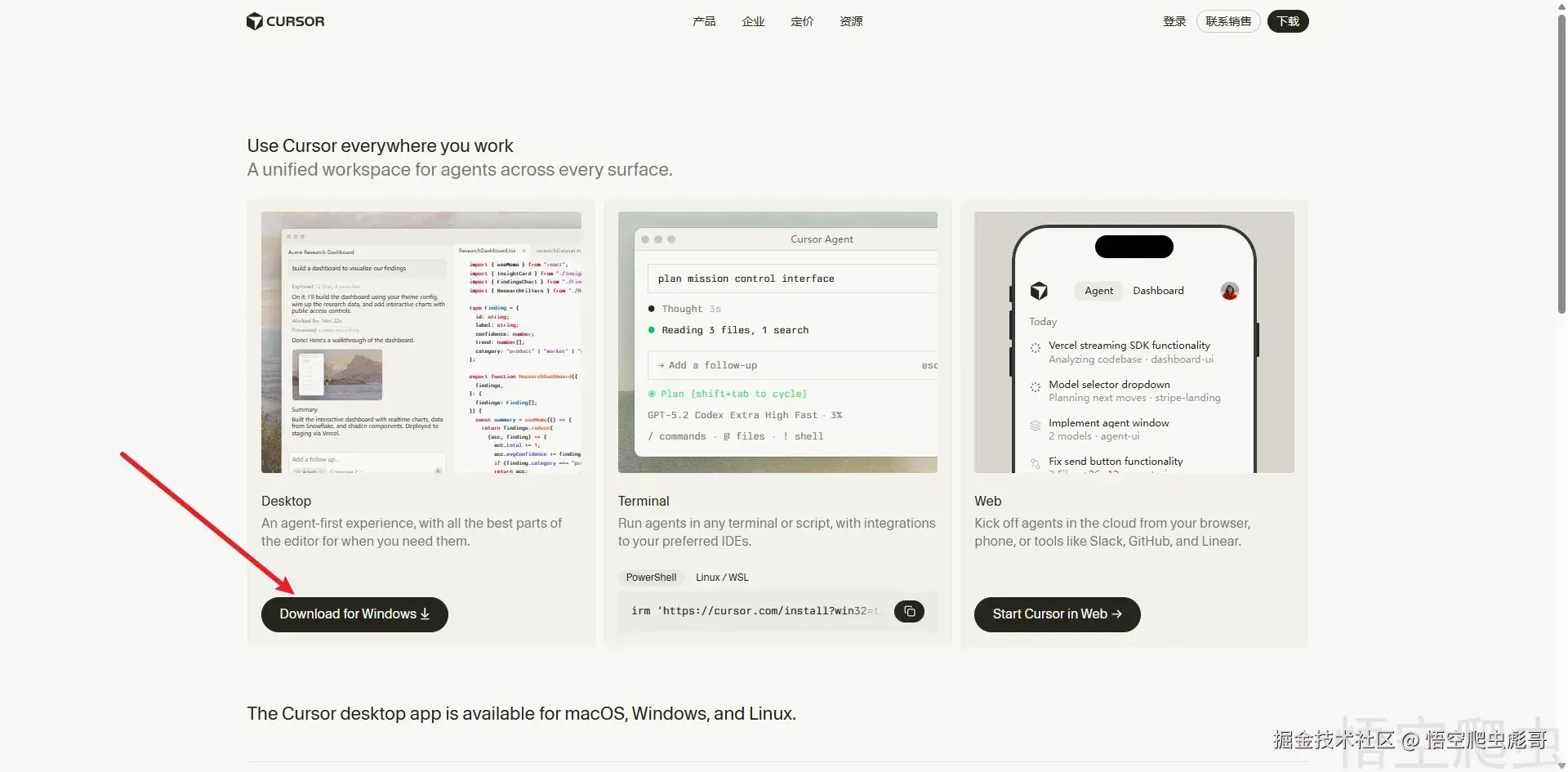The image size is (1568, 772).
Task: Open the 资源 resources menu
Action: (851, 21)
